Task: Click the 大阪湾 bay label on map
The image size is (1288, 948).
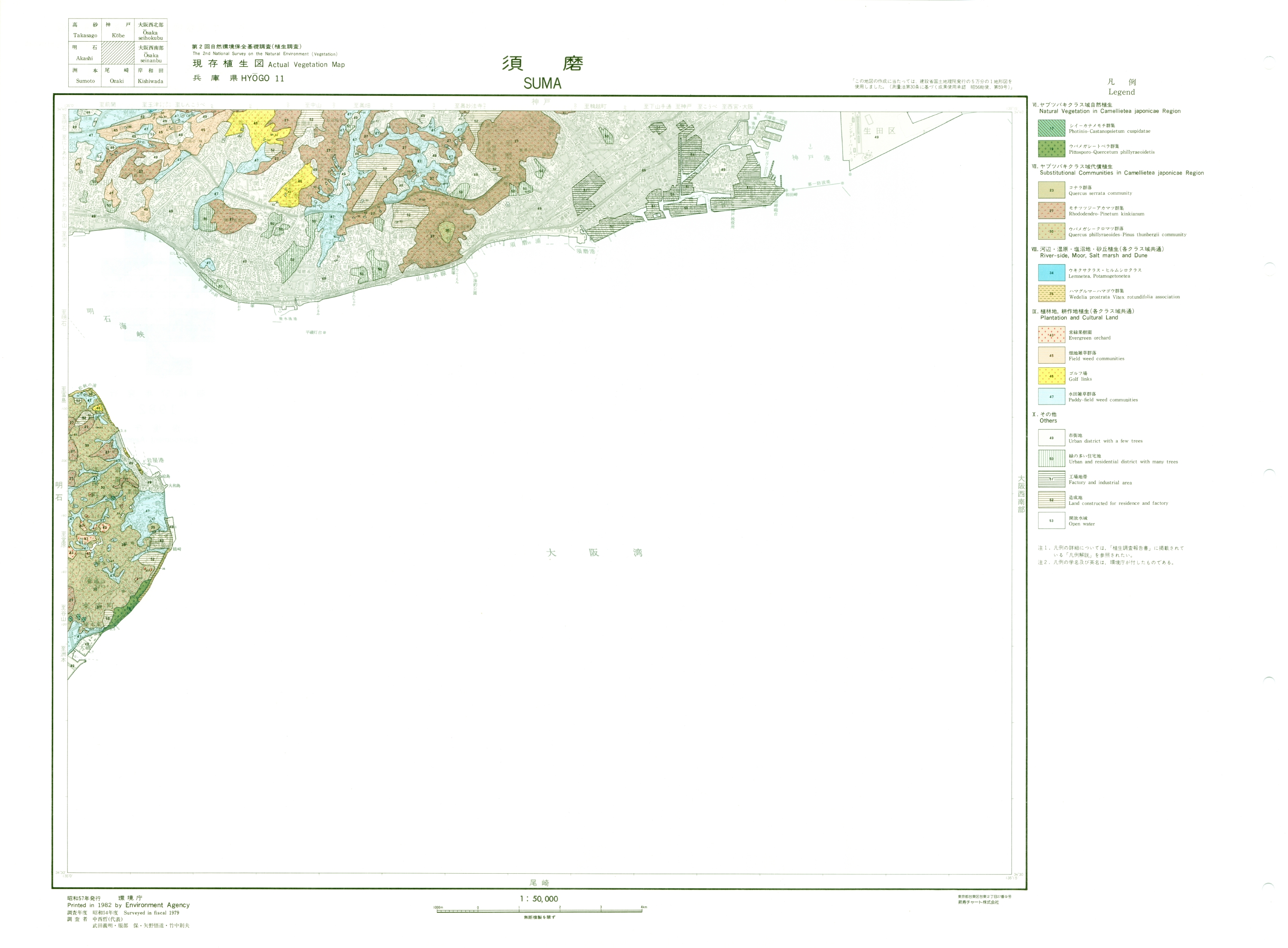Action: (x=594, y=553)
